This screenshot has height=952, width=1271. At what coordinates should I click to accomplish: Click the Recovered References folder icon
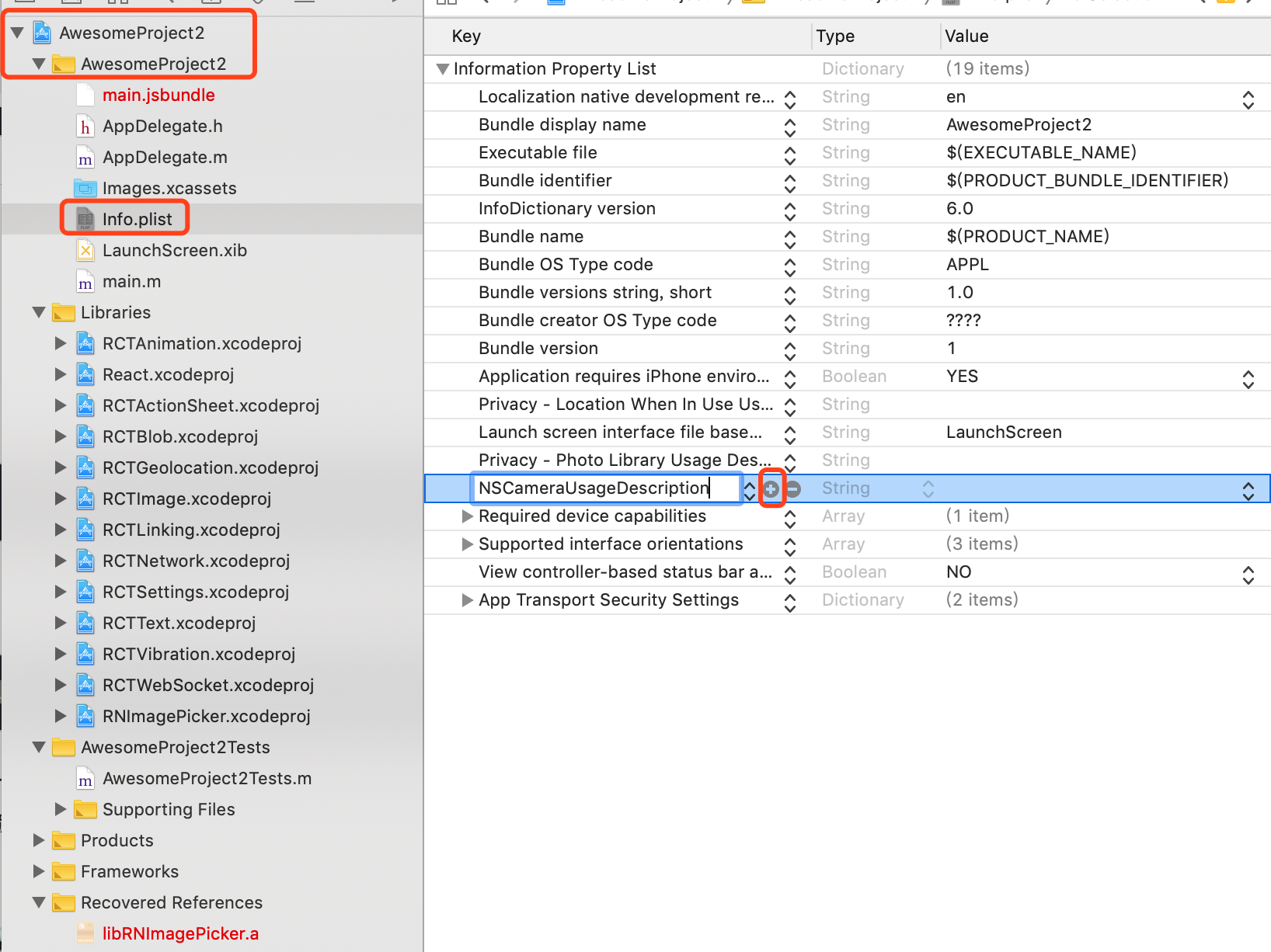point(64,902)
